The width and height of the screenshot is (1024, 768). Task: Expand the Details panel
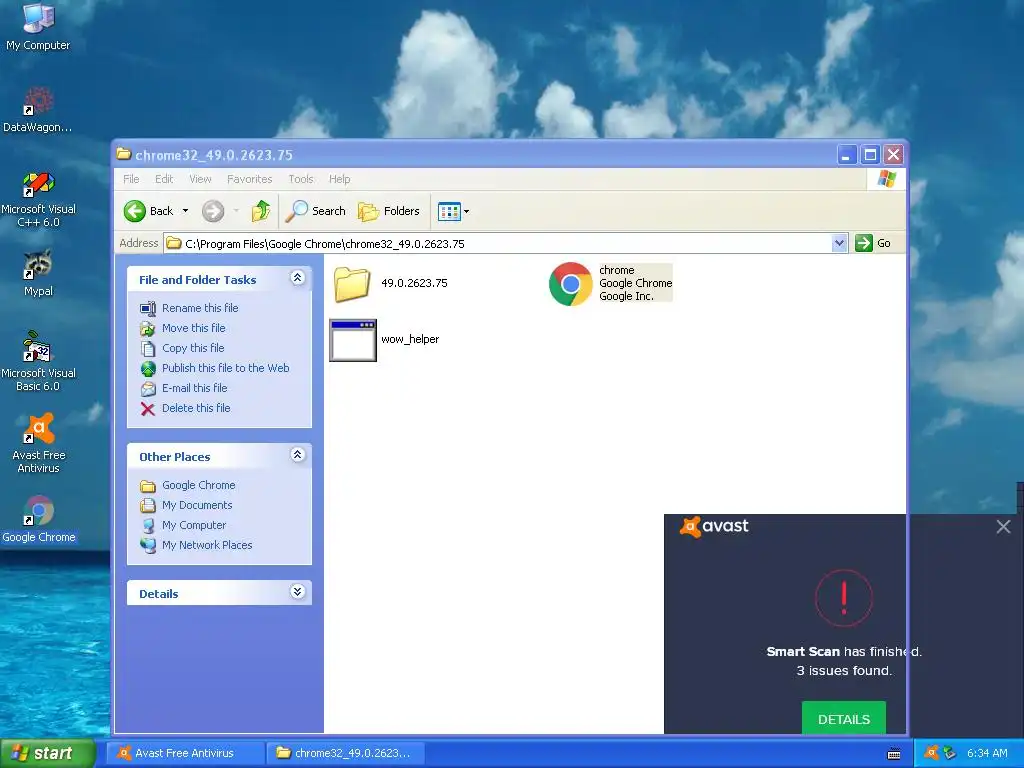pyautogui.click(x=297, y=592)
